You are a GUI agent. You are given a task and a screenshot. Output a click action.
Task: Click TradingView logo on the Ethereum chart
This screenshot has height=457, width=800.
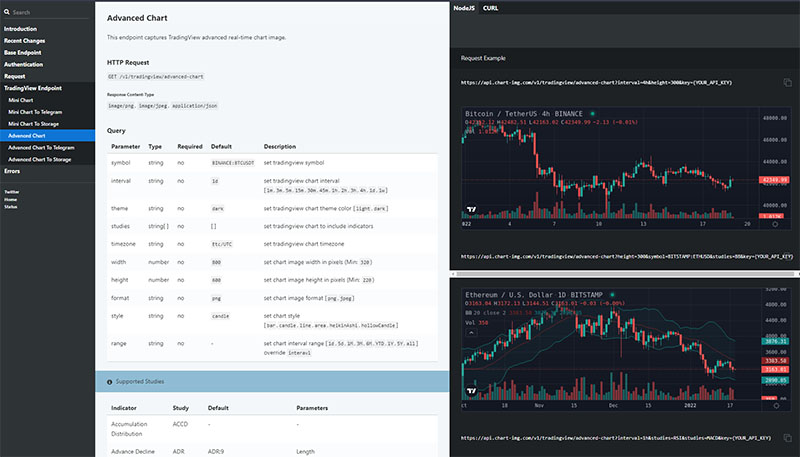(x=470, y=391)
